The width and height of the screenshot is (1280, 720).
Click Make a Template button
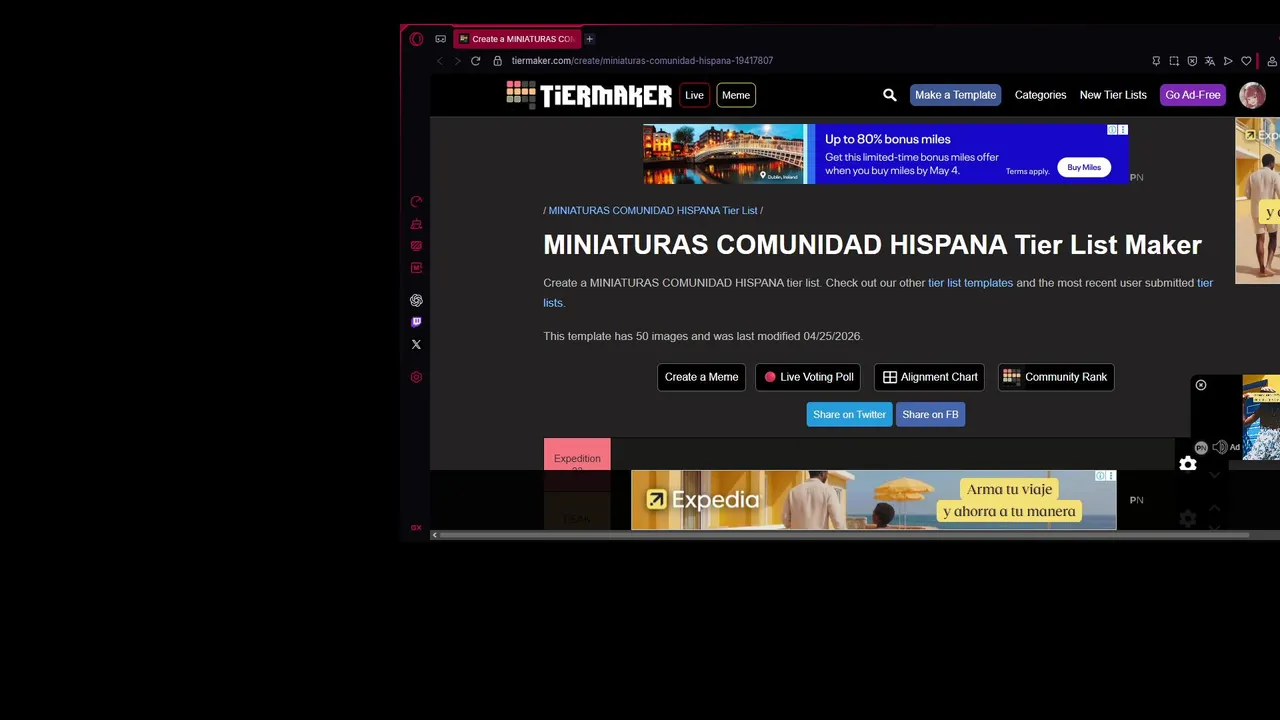955,95
